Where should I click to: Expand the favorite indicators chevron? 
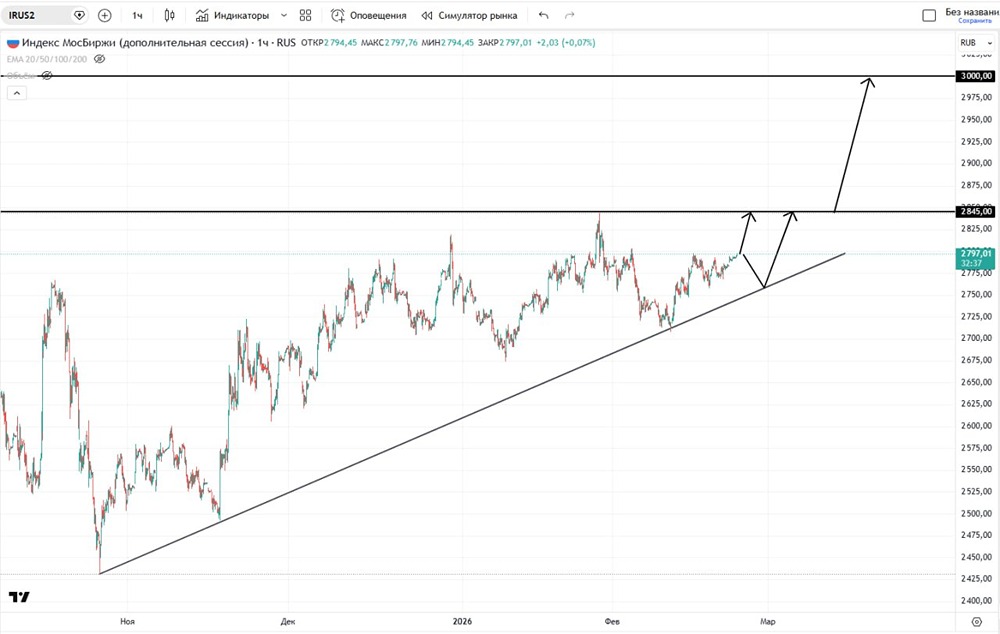pos(284,15)
